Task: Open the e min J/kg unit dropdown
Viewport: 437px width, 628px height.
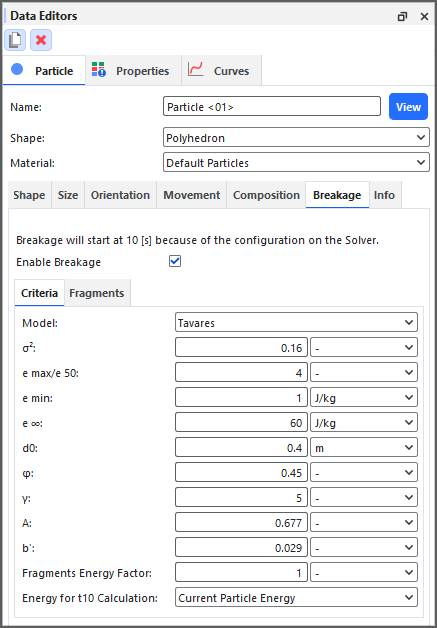Action: pos(364,398)
